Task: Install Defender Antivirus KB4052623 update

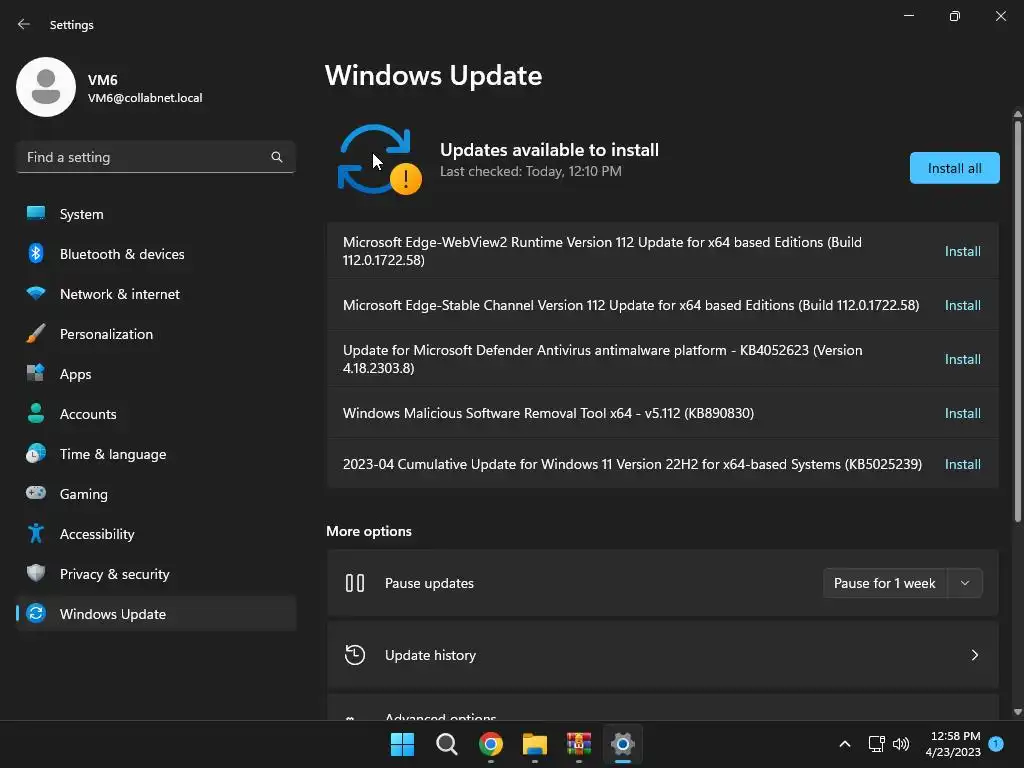Action: click(963, 359)
